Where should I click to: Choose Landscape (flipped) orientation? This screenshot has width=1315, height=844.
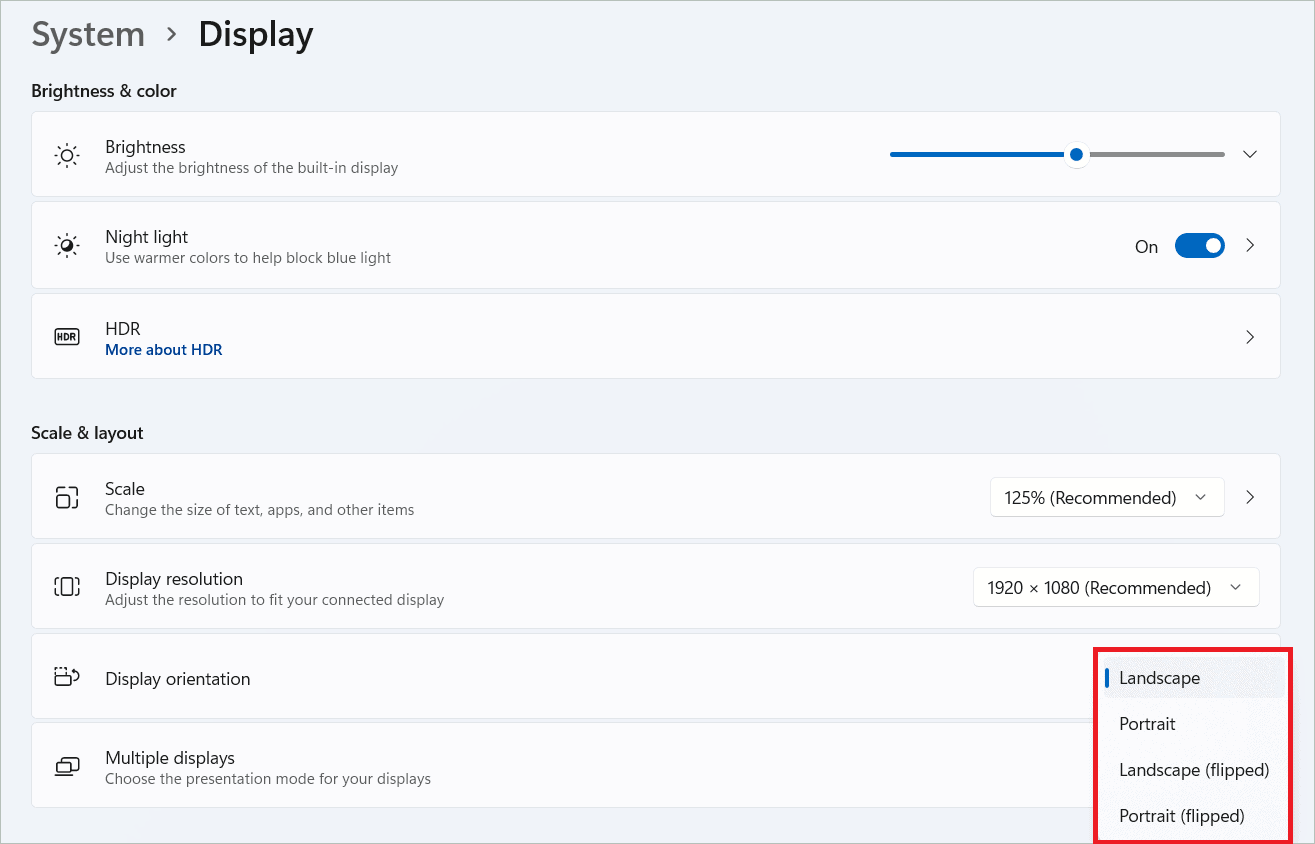pyautogui.click(x=1194, y=770)
